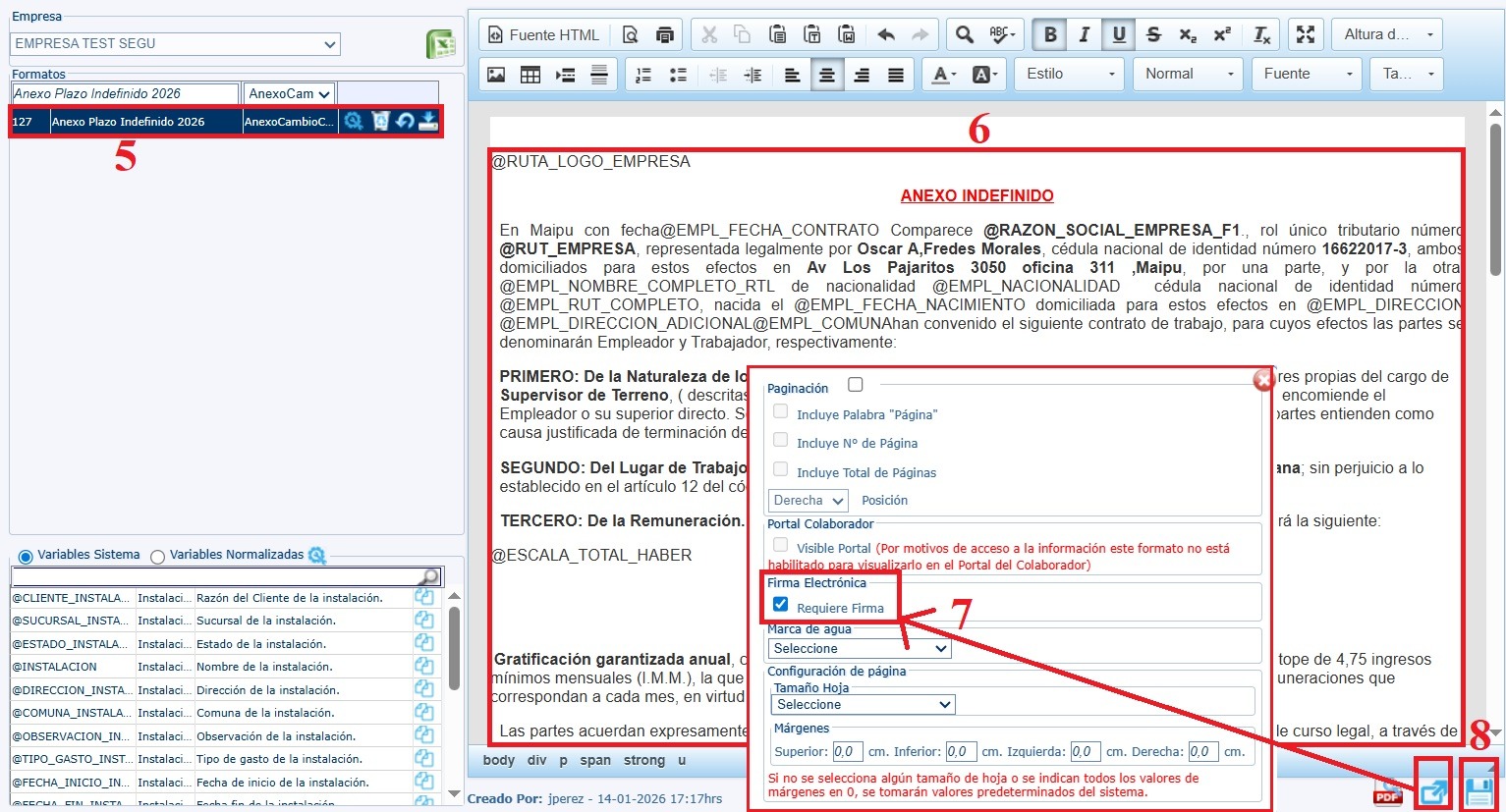1506x812 pixels.
Task: Uncheck the Requiere Firma checkbox
Action: point(781,605)
